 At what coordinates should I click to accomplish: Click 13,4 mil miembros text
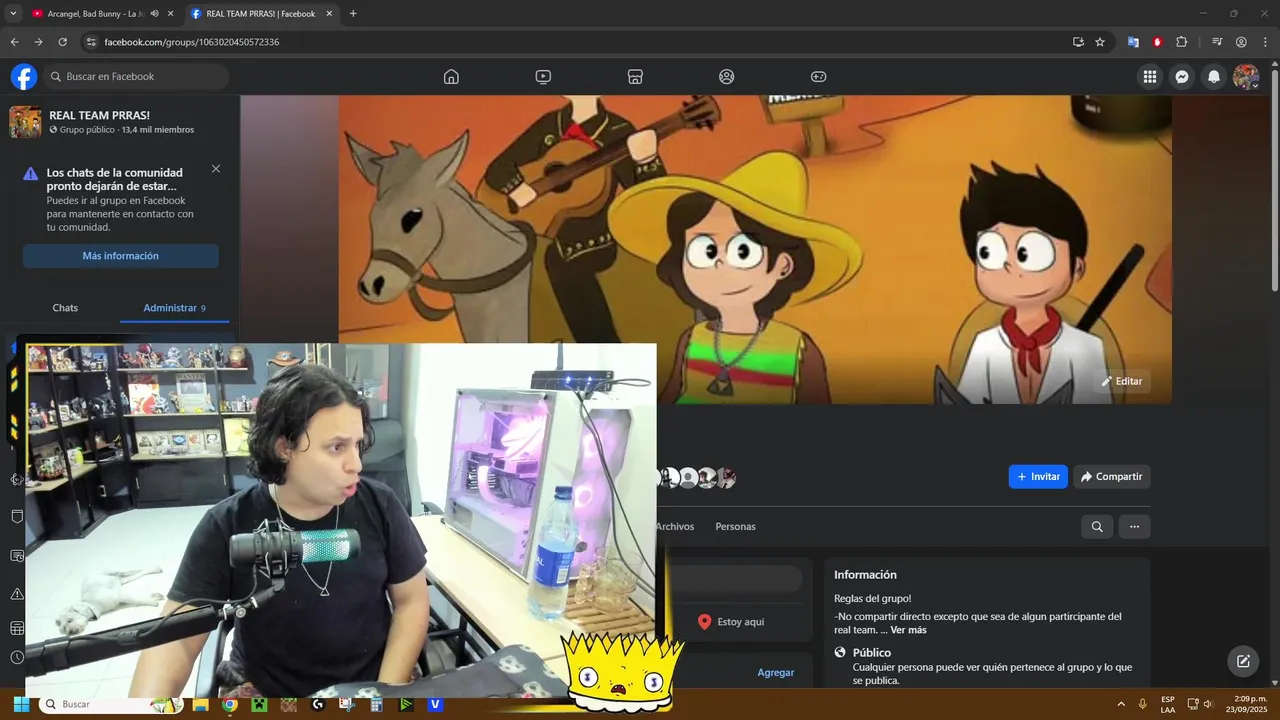(x=158, y=130)
